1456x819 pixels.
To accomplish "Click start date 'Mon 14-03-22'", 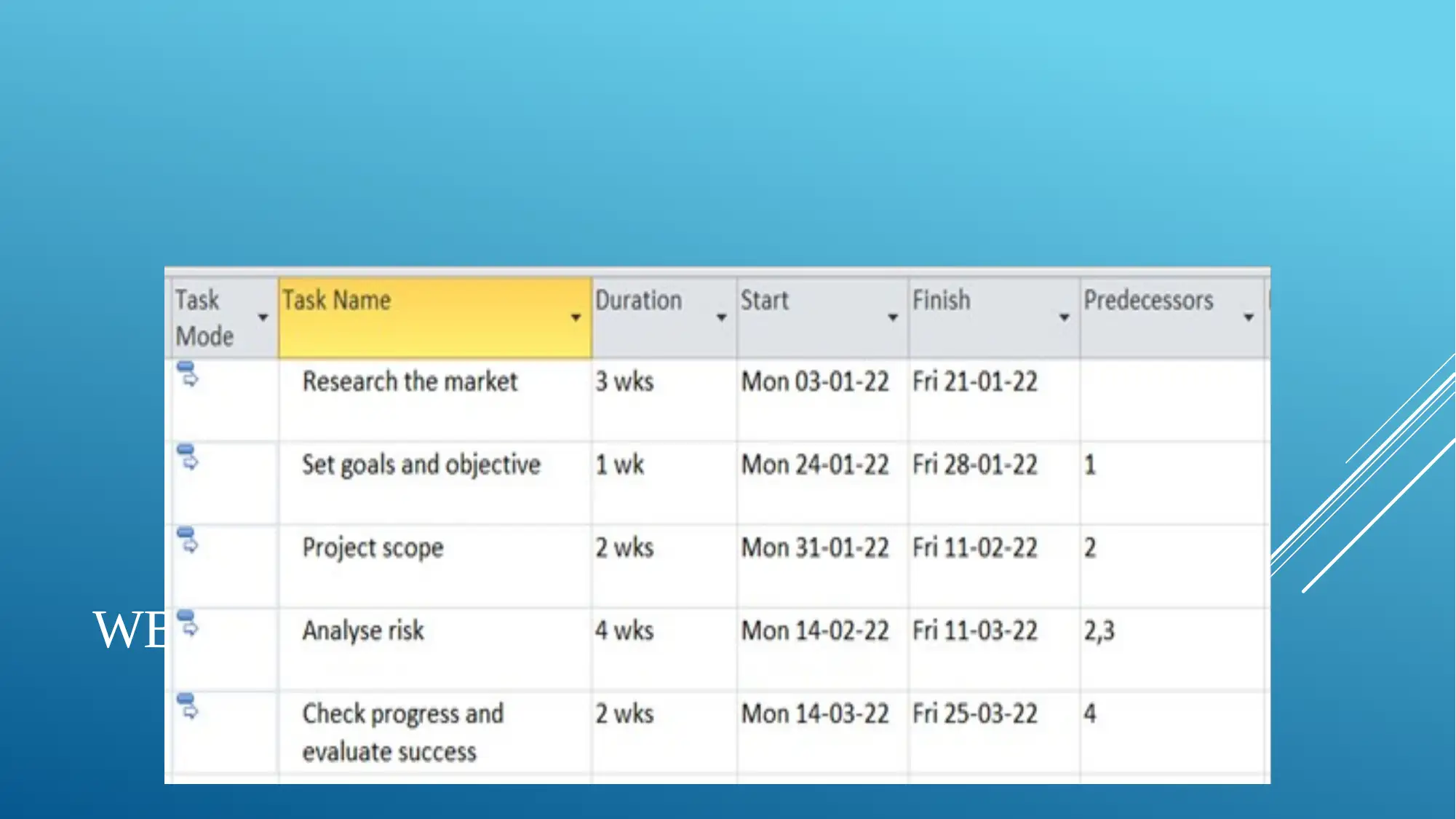I will click(815, 713).
